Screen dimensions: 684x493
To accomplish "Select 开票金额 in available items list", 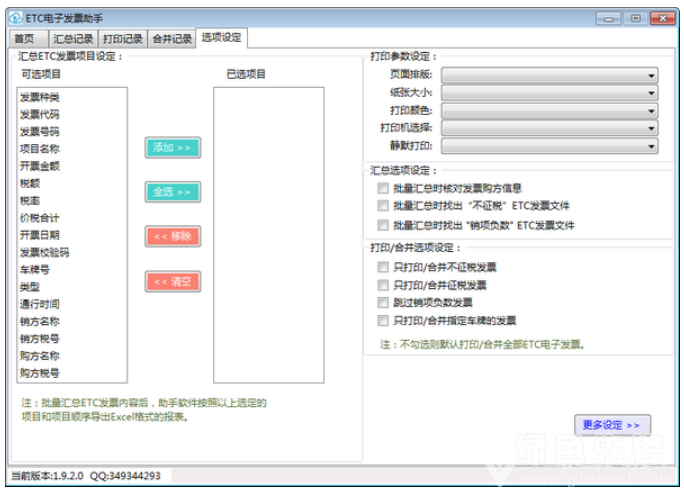I will 40,166.
